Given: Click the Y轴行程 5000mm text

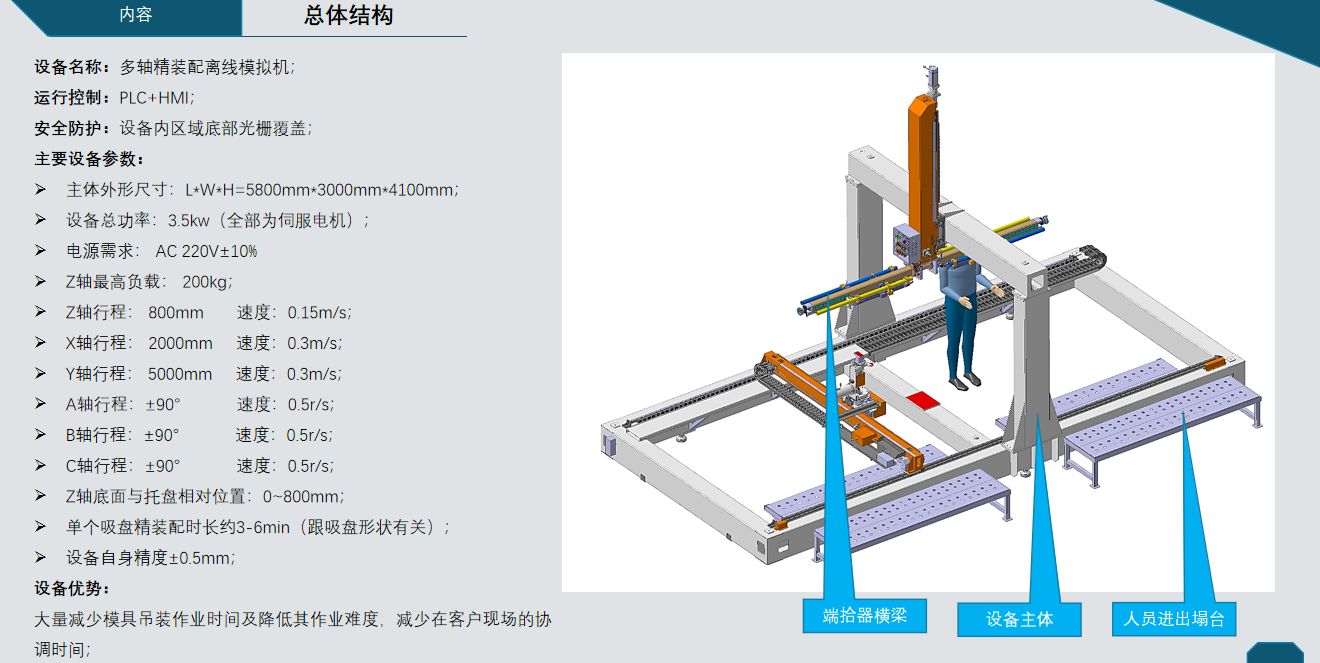Looking at the screenshot, I should [139, 374].
